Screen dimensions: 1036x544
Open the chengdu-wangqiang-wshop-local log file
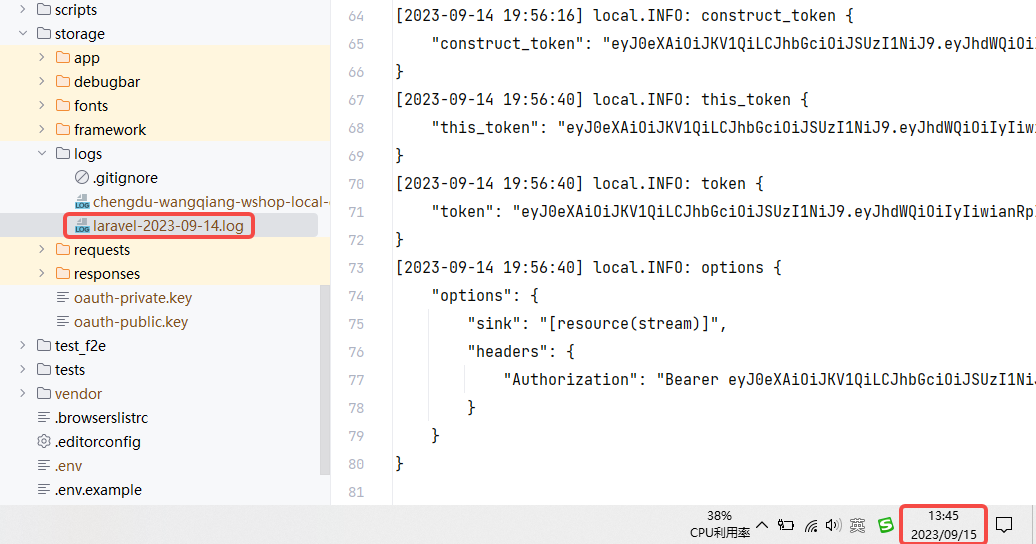(x=211, y=202)
